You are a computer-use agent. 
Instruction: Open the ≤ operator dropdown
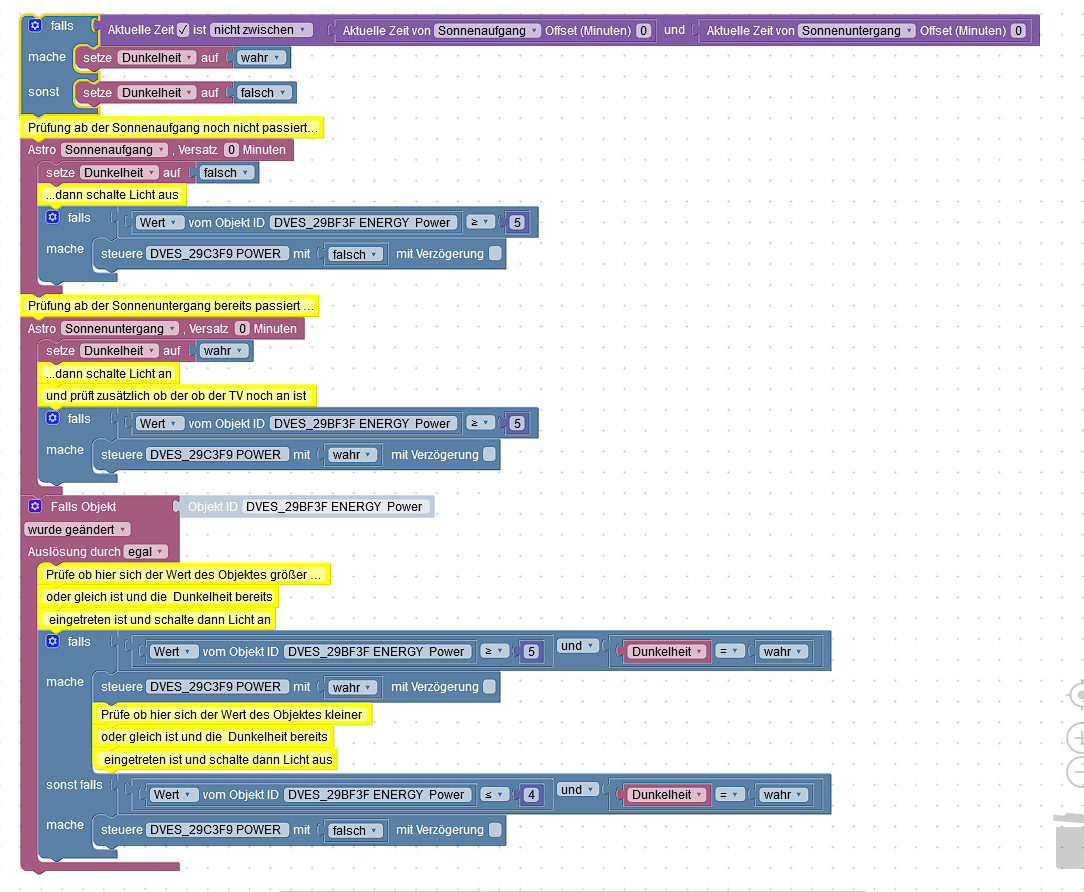pos(494,795)
